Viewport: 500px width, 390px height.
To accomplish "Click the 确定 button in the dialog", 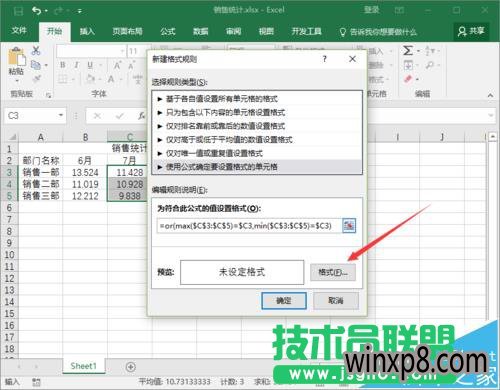I will (284, 301).
